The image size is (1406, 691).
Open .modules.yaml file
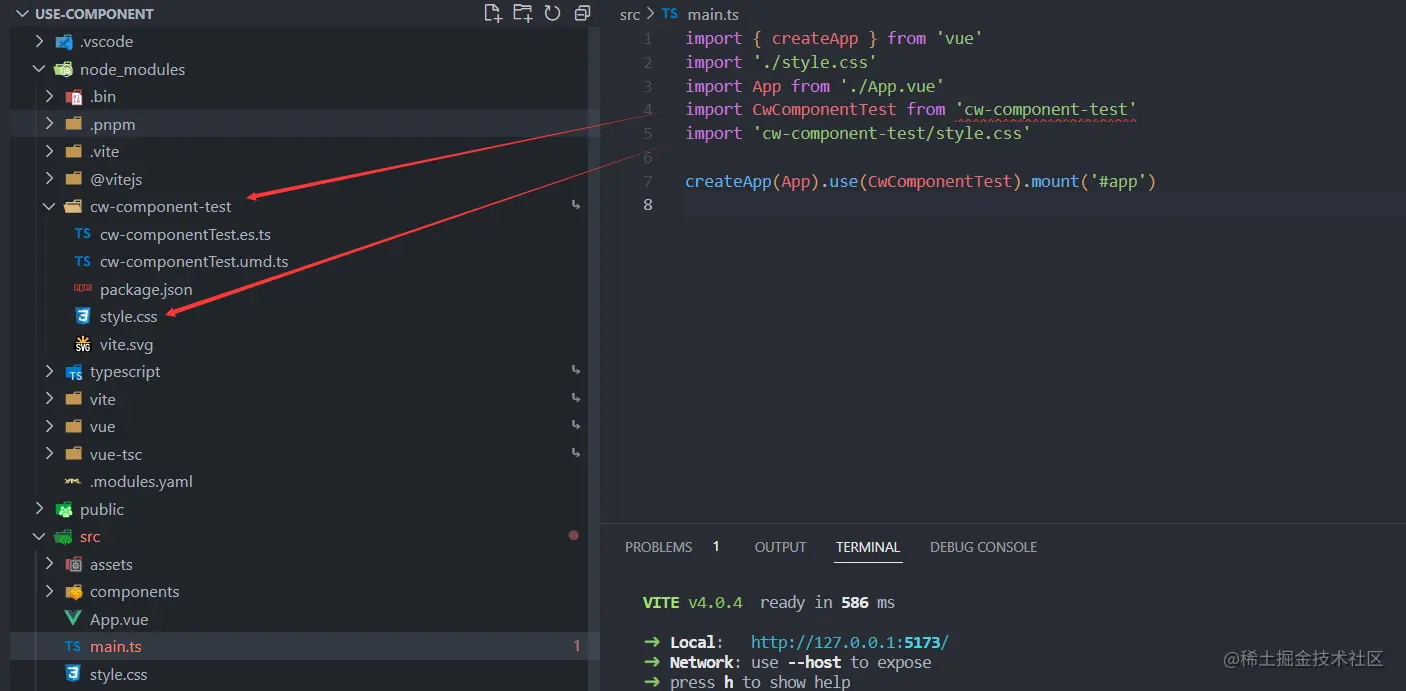pos(141,482)
